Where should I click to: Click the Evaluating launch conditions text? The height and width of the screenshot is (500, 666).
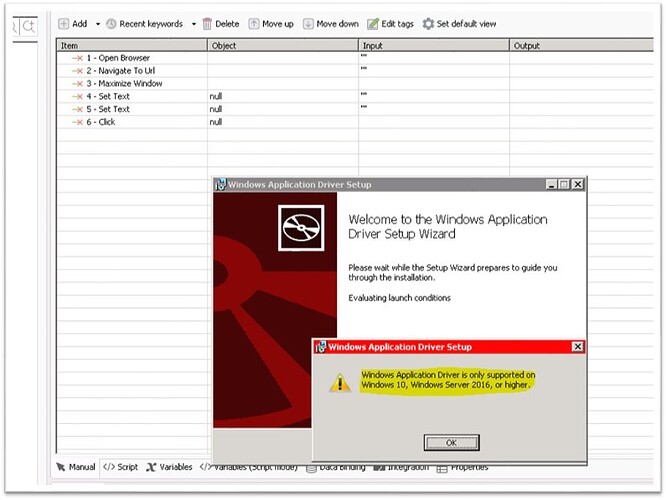point(399,298)
